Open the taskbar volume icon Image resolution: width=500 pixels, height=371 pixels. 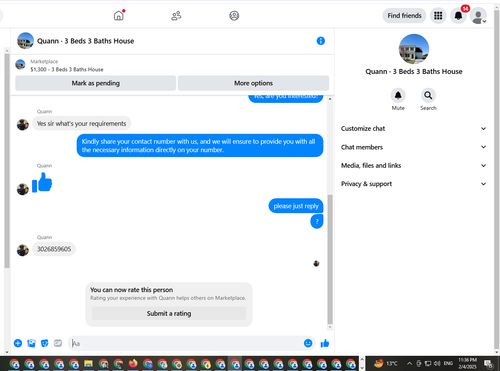437,363
